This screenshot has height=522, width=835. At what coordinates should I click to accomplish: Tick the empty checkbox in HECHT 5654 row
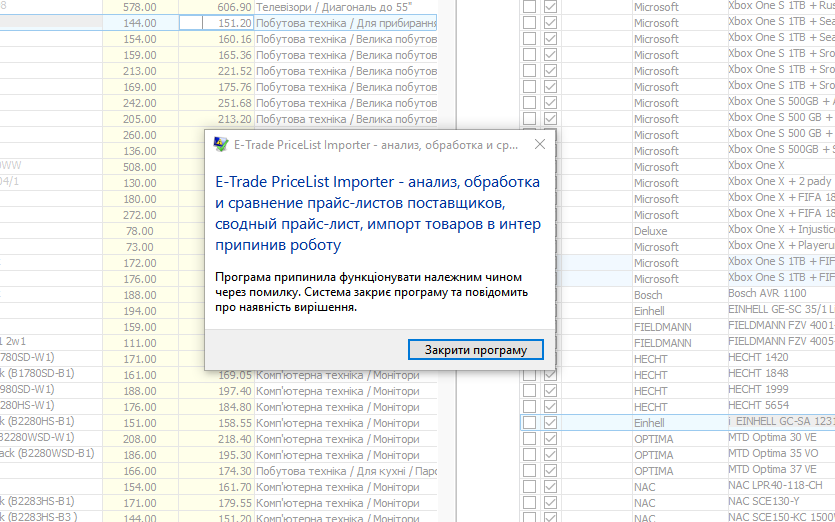[x=529, y=406]
